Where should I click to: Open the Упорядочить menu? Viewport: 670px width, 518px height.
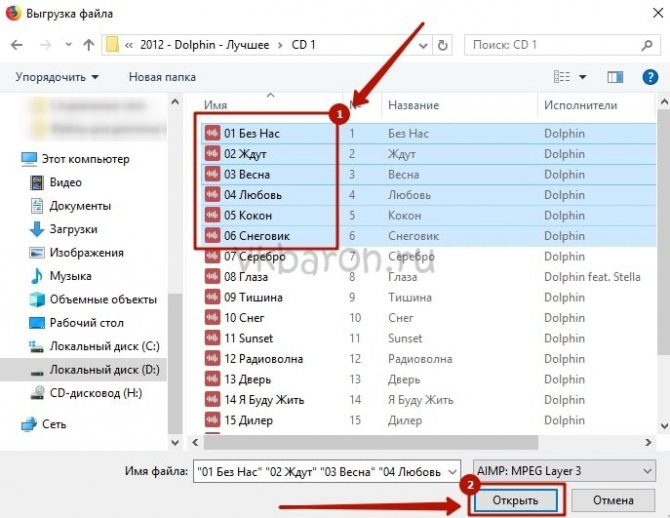[x=57, y=77]
